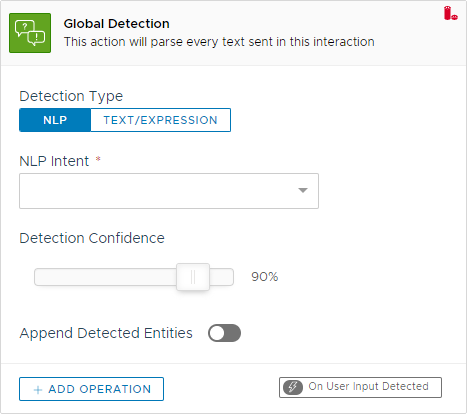Click the Detection Confidence slider handle

[193, 277]
